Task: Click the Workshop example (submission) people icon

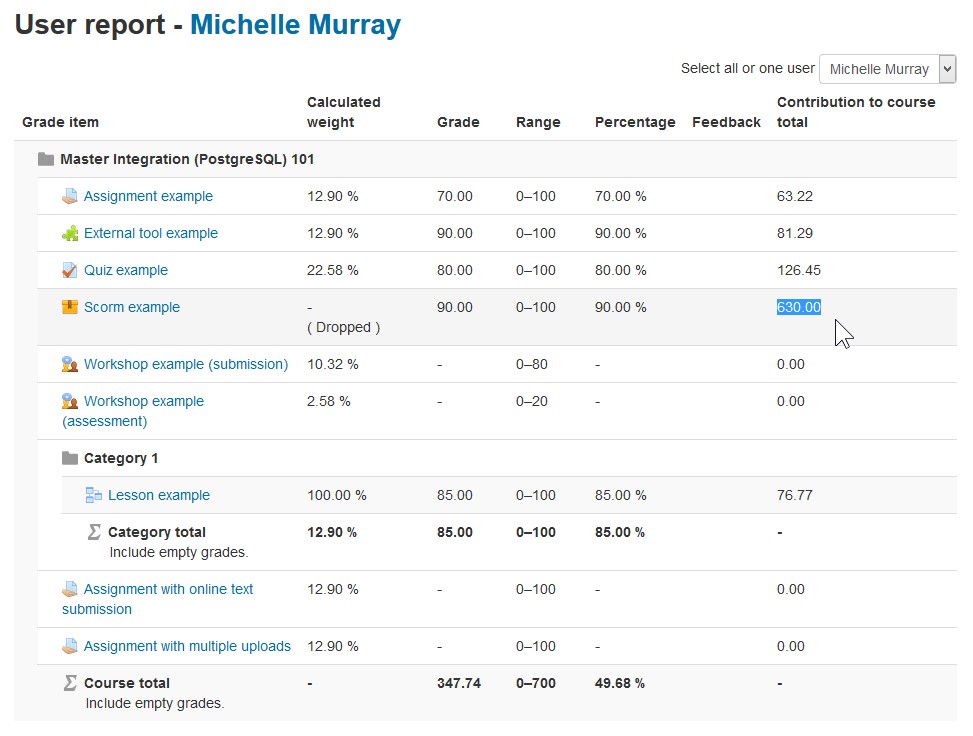Action: tap(70, 364)
